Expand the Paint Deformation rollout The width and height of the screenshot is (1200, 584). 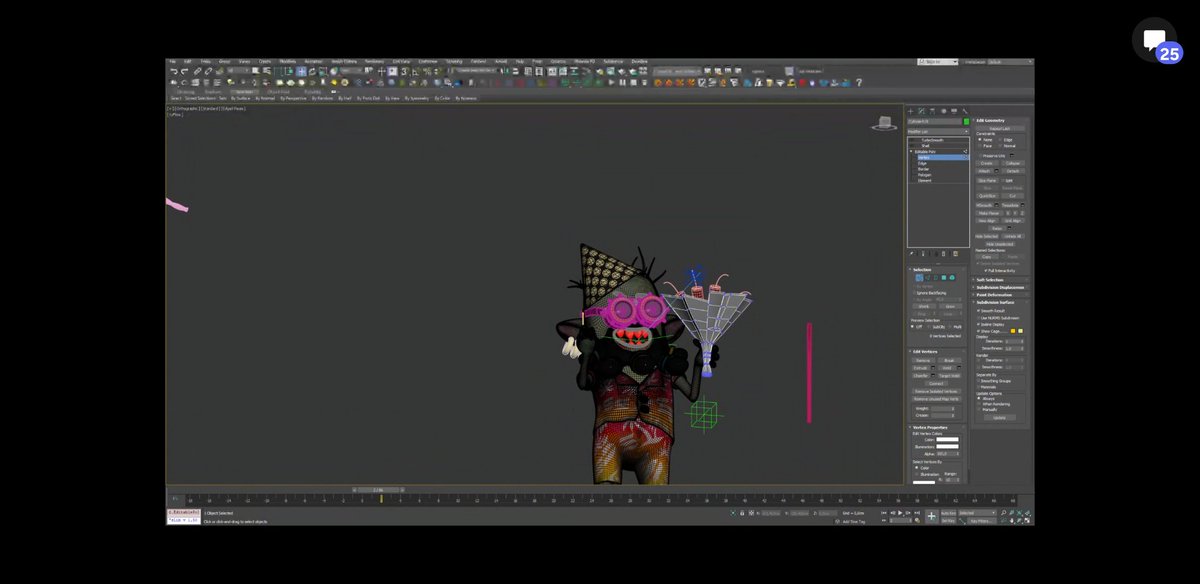(999, 295)
